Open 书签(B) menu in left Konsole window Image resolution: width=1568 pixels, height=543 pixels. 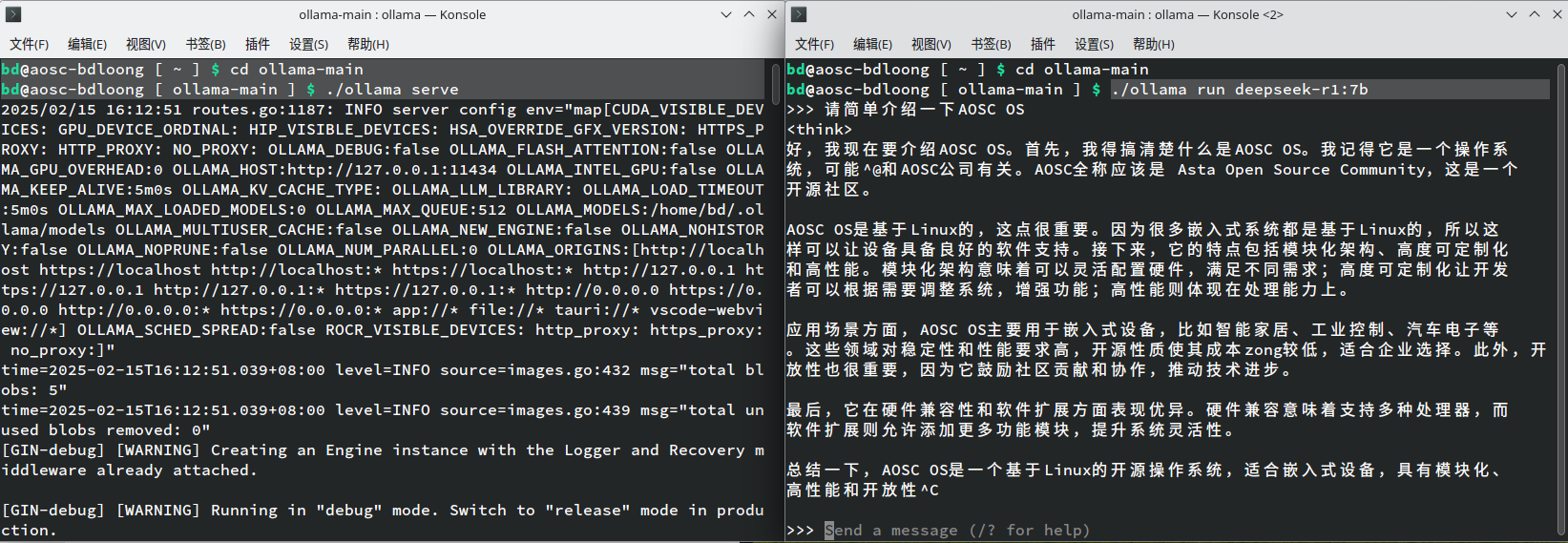[x=205, y=44]
